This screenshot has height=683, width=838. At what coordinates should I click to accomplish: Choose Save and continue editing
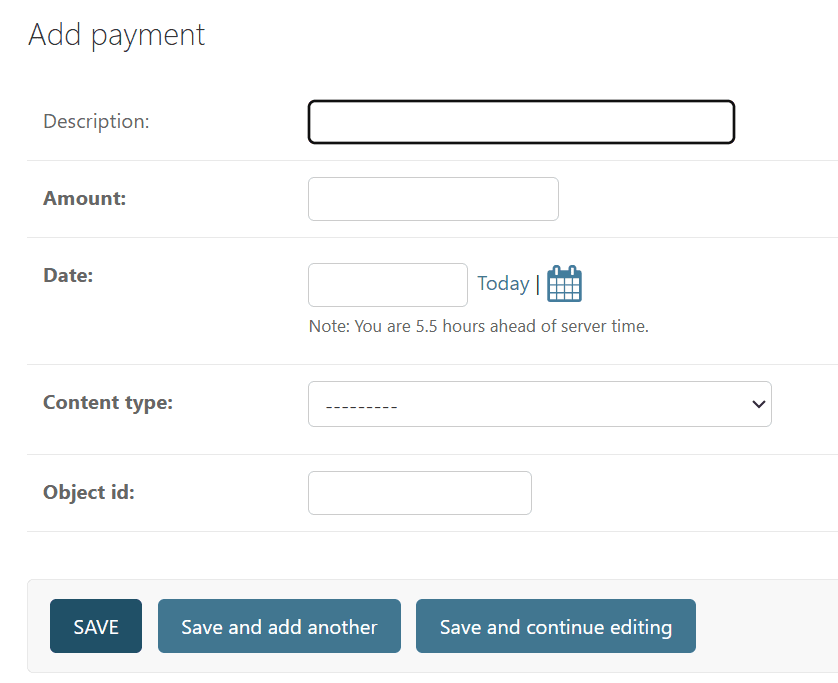(555, 627)
